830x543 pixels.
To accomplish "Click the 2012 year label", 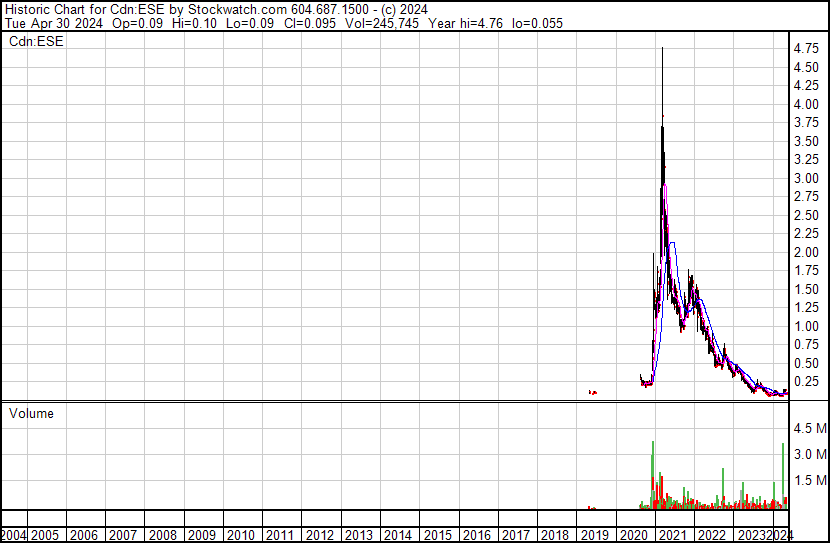I will pyautogui.click(x=319, y=535).
